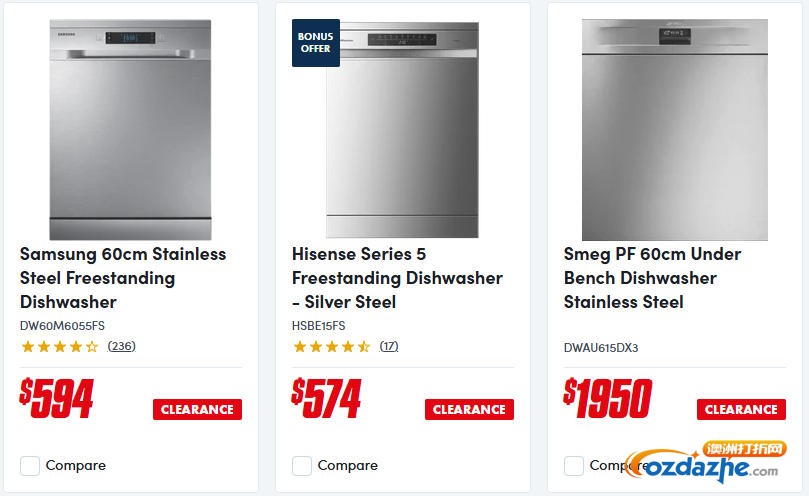Open Smeg PF 60cm Under Bench Dishwasher title
This screenshot has width=809, height=496.
point(652,278)
